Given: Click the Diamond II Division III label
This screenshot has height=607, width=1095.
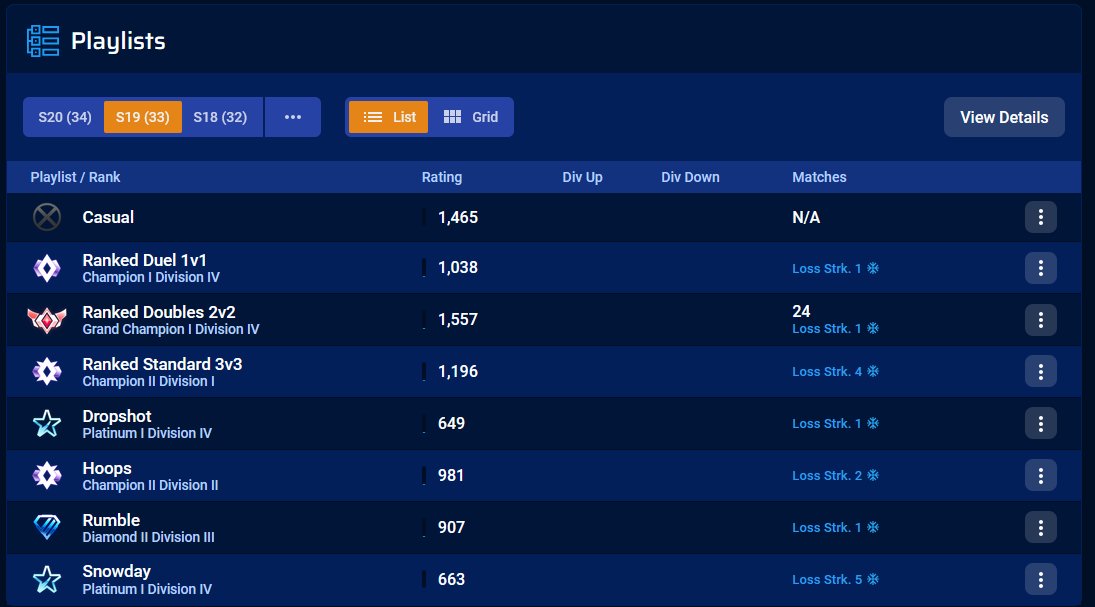Looking at the screenshot, I should [149, 537].
